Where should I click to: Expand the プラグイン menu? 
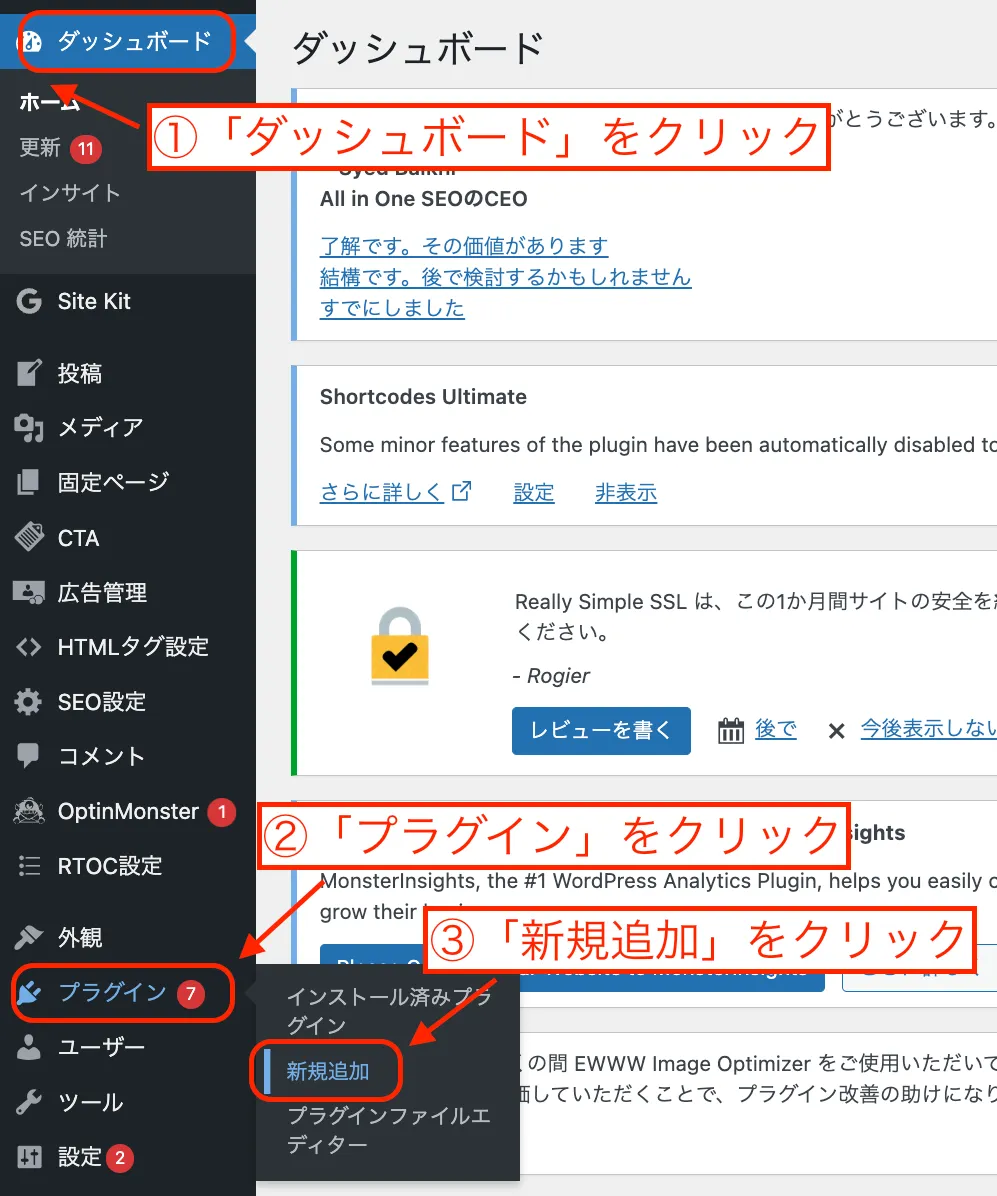click(x=112, y=992)
